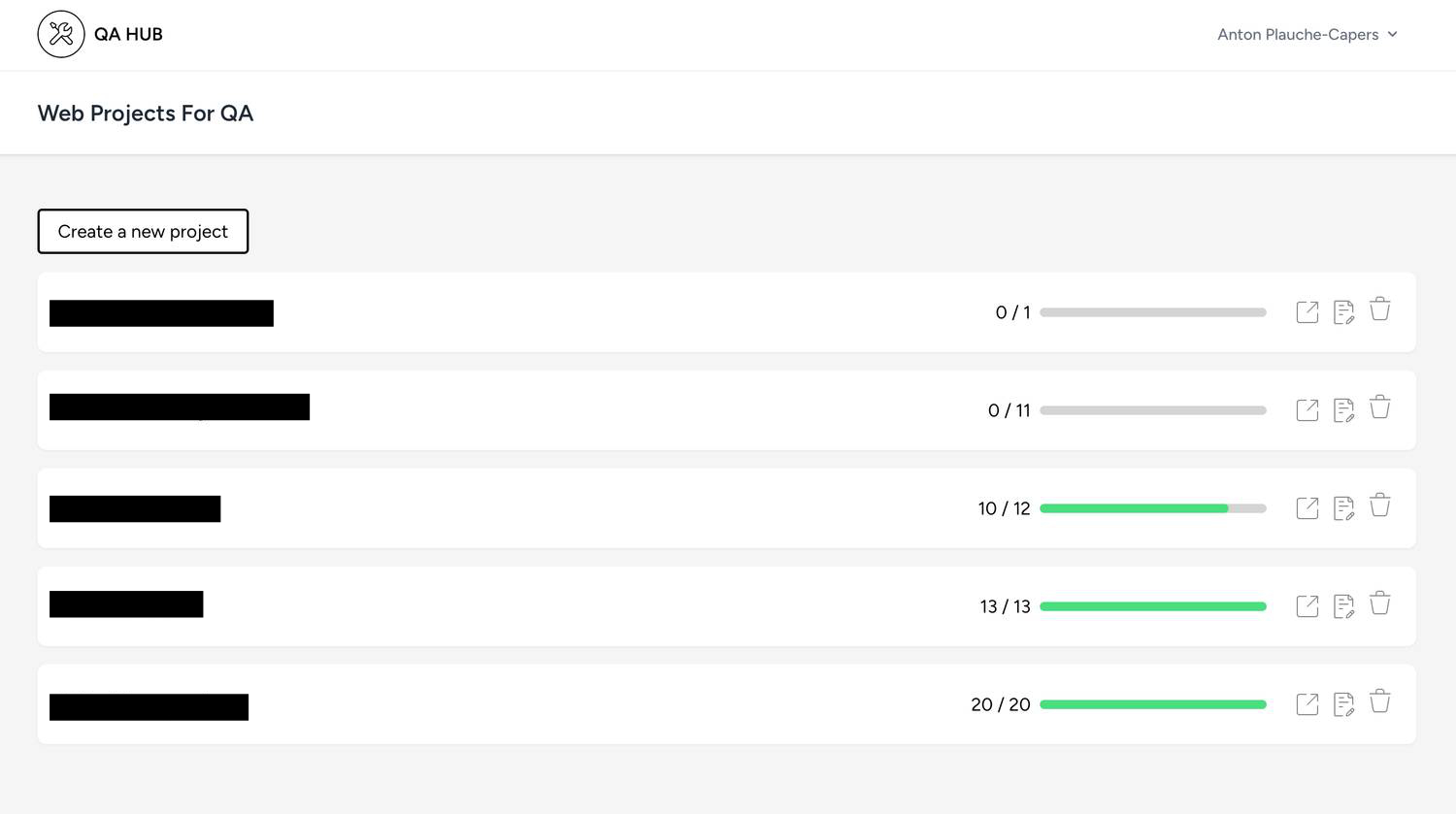This screenshot has width=1456, height=814.
Task: Edit the 20 / 20 project
Action: [x=1343, y=704]
